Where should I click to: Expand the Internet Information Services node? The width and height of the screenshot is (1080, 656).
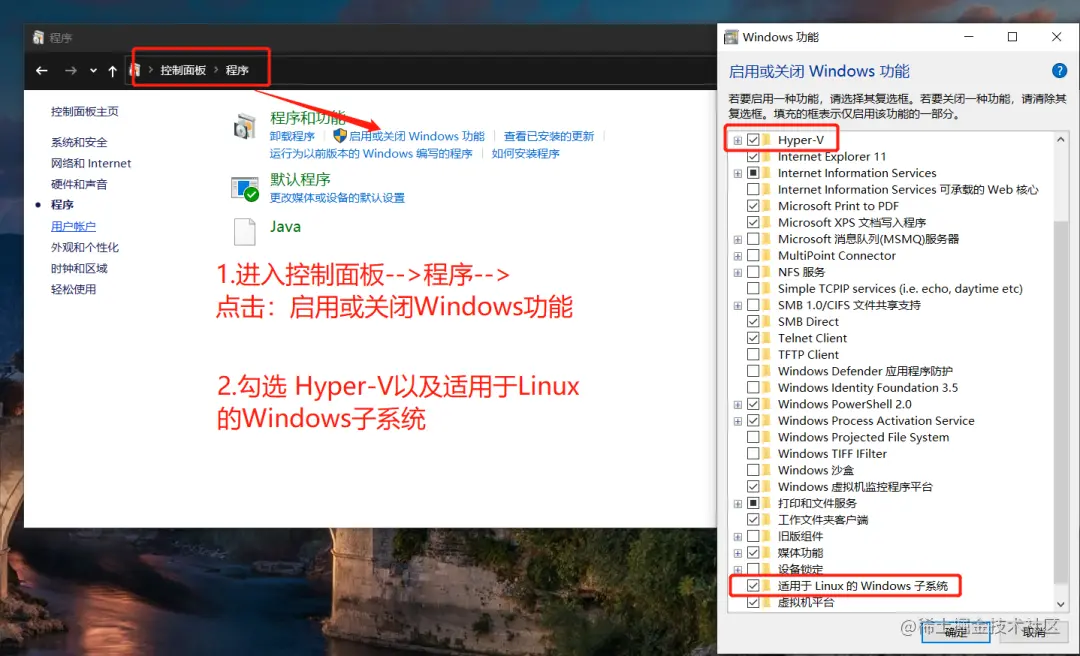click(738, 174)
